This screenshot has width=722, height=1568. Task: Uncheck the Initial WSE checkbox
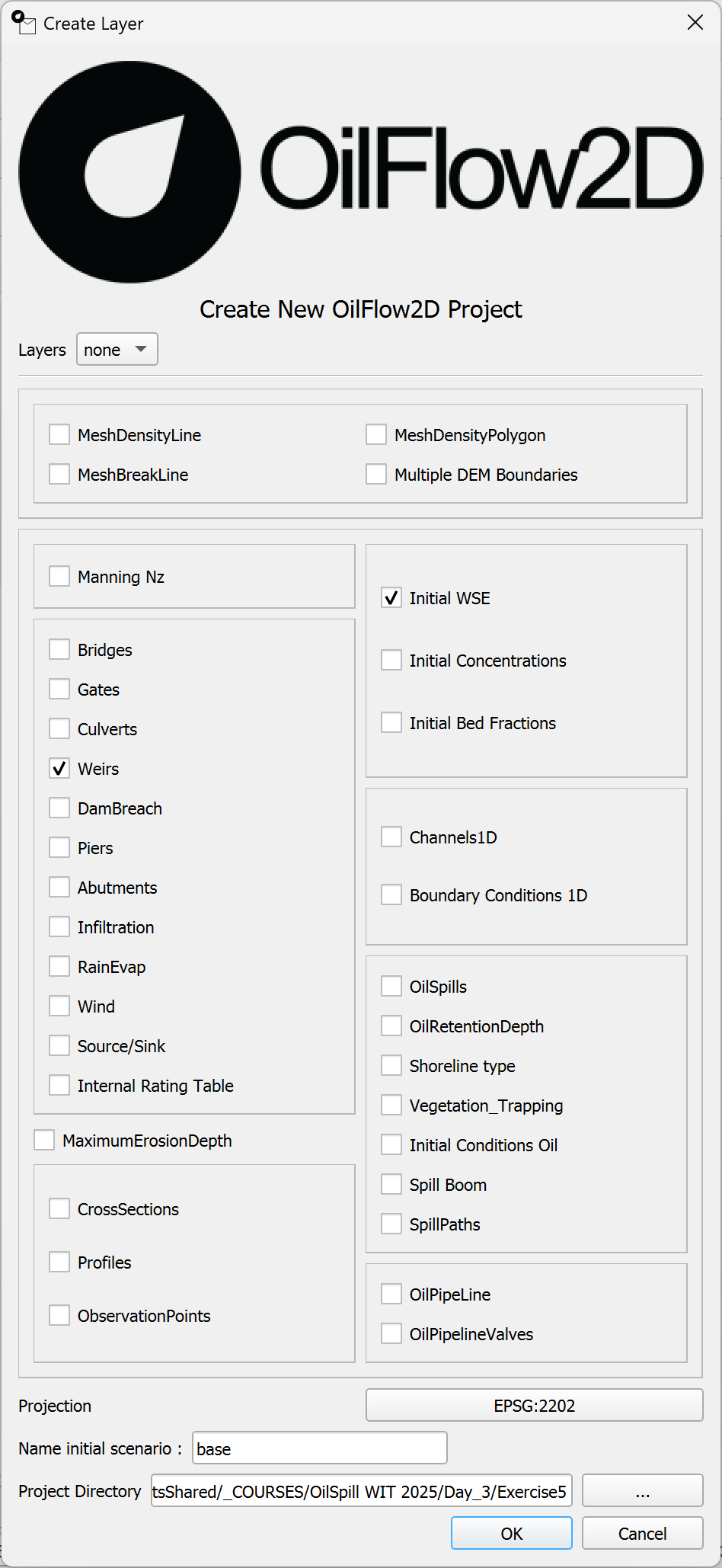point(391,598)
